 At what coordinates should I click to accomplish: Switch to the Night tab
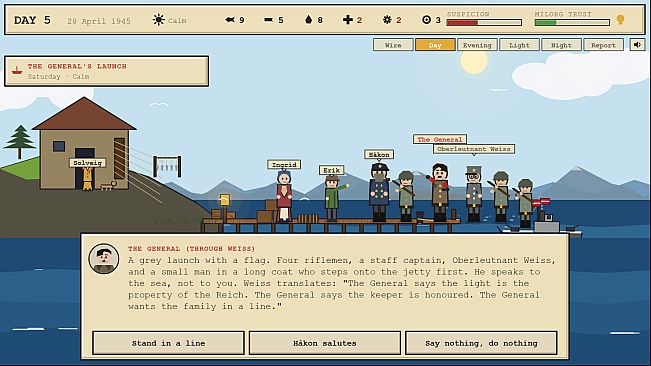click(x=561, y=45)
